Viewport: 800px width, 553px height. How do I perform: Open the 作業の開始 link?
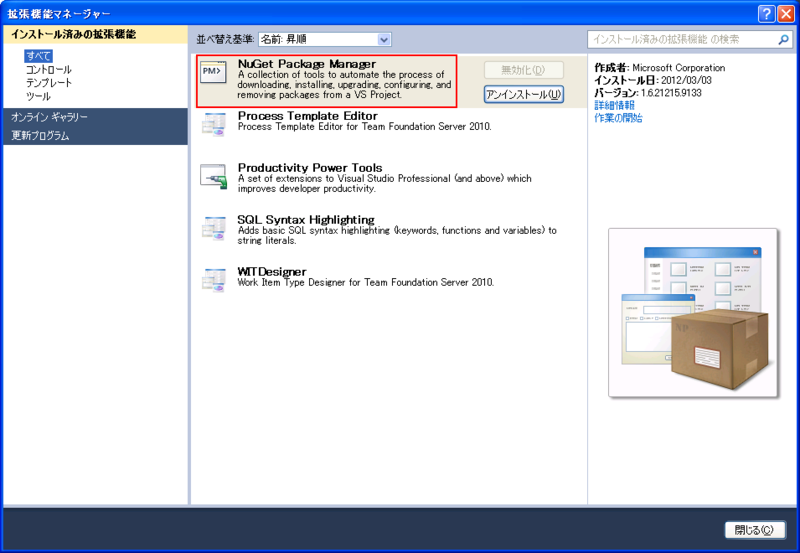[x=618, y=118]
